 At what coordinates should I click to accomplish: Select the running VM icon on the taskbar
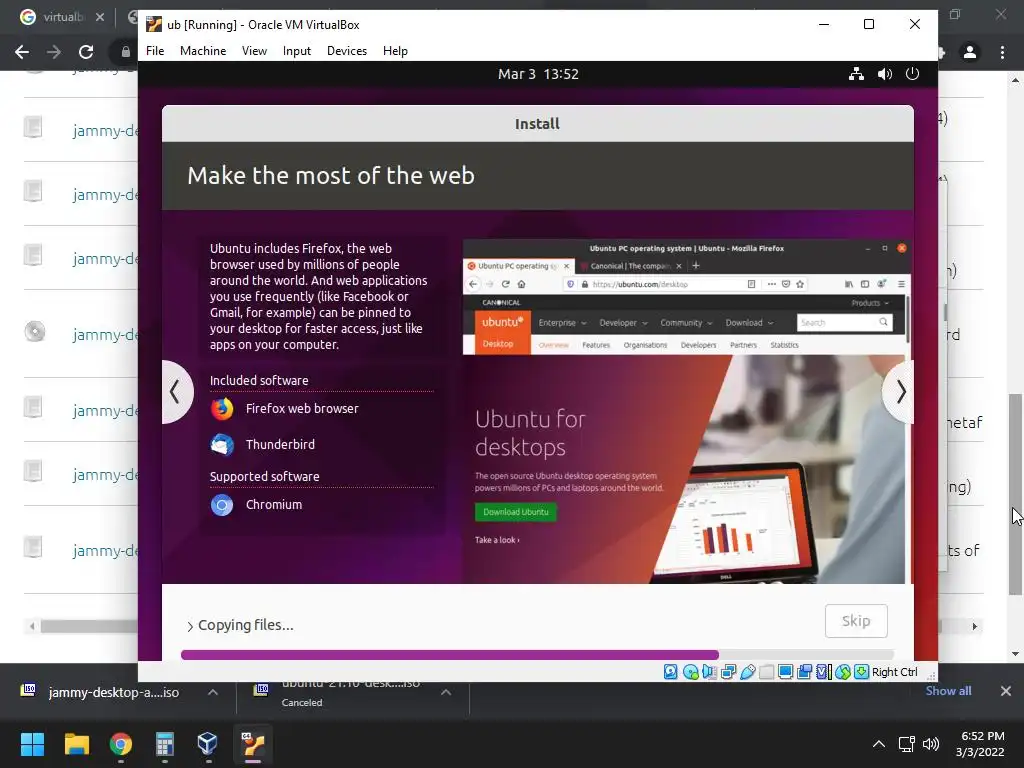253,744
